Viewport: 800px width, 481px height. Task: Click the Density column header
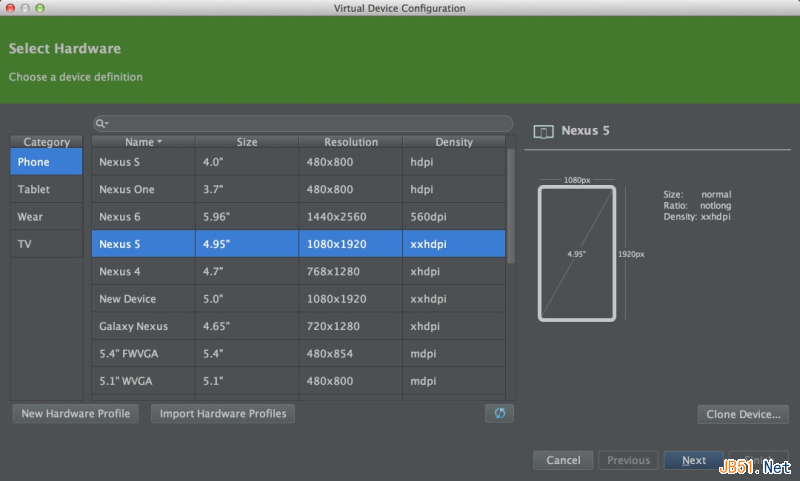click(454, 142)
